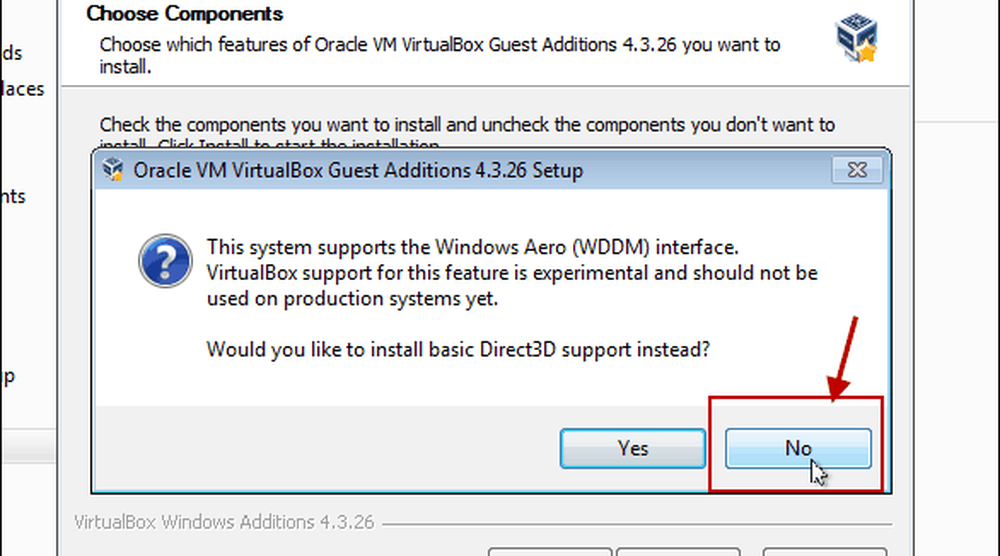This screenshot has height=556, width=1000.
Task: Click the blue question mark icon
Action: click(165, 261)
